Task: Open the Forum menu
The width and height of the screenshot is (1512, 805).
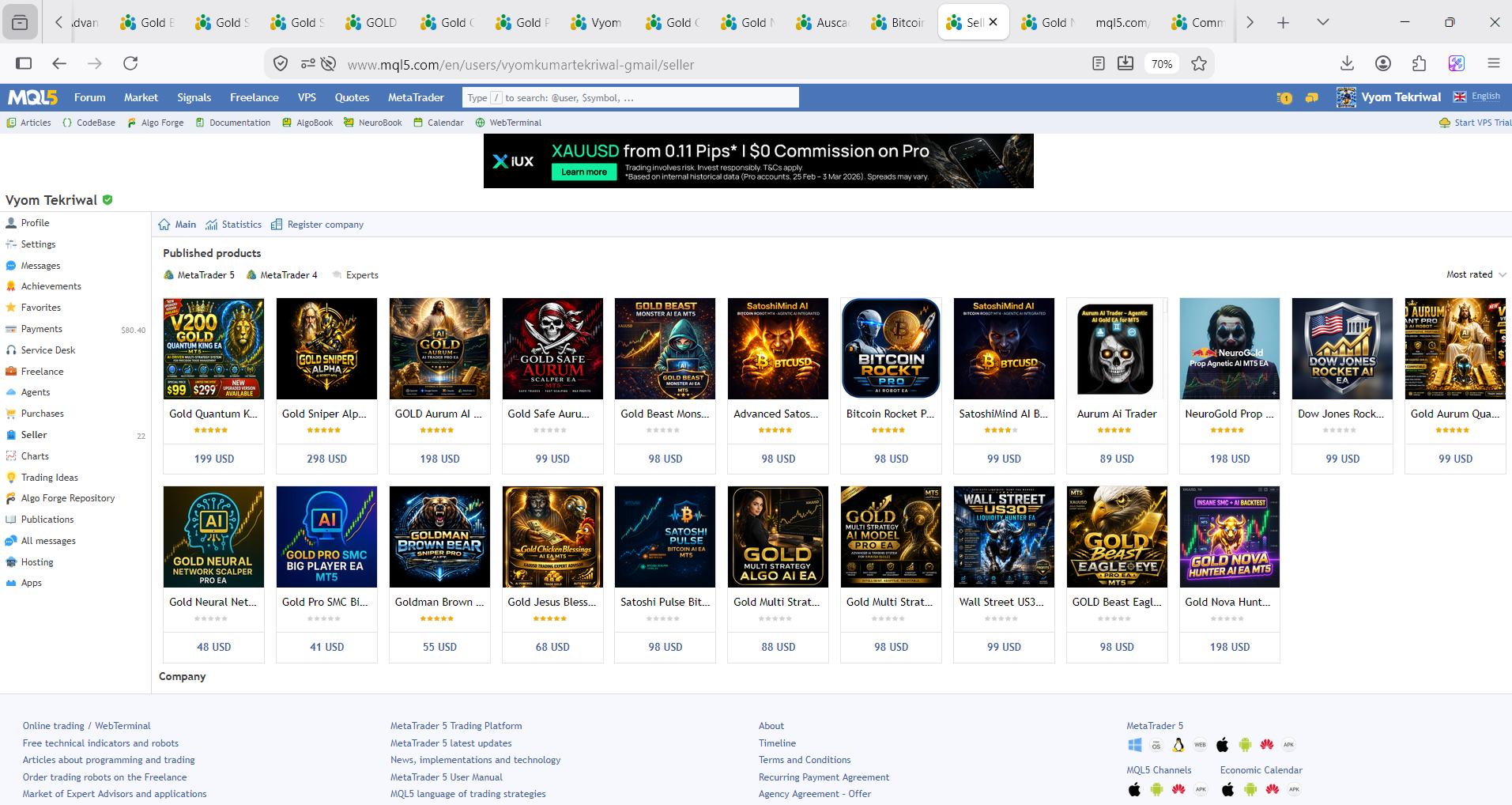Action: click(90, 97)
